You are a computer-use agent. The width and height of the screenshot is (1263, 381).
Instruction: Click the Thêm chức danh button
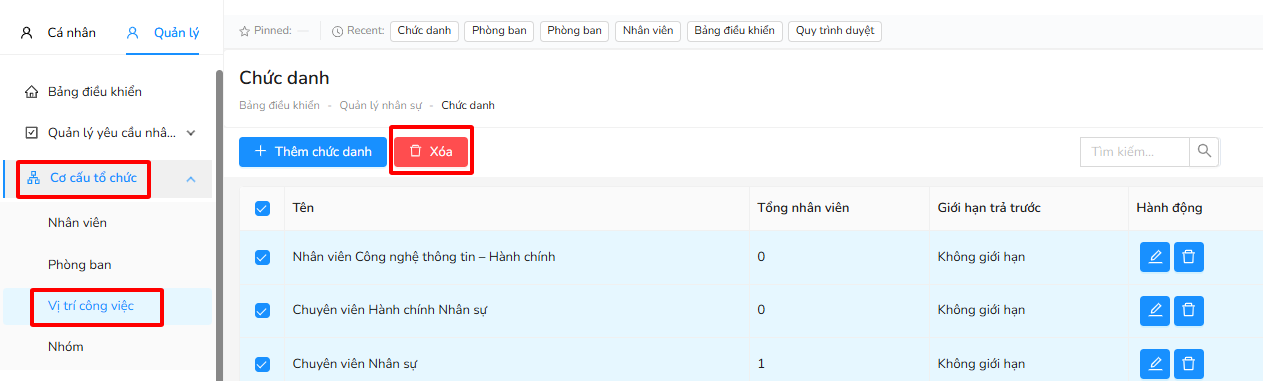(313, 152)
